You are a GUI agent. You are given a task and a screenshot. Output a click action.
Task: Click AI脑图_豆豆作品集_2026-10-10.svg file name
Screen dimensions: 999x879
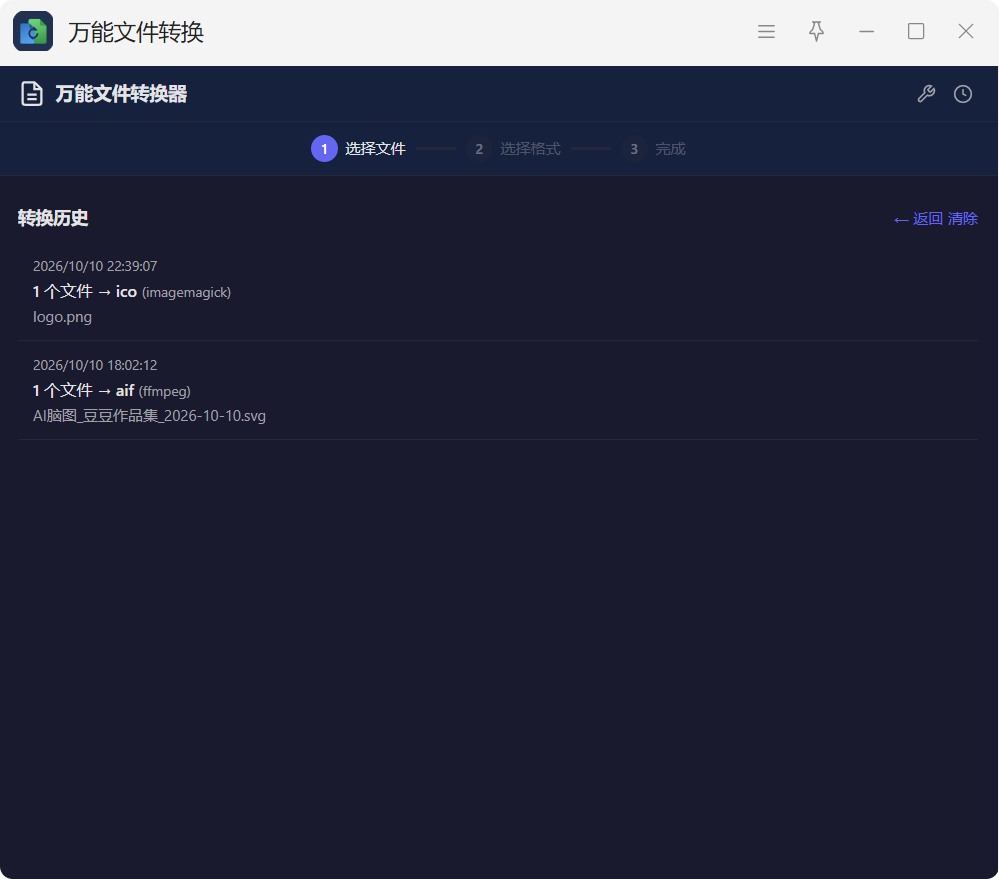tap(149, 416)
